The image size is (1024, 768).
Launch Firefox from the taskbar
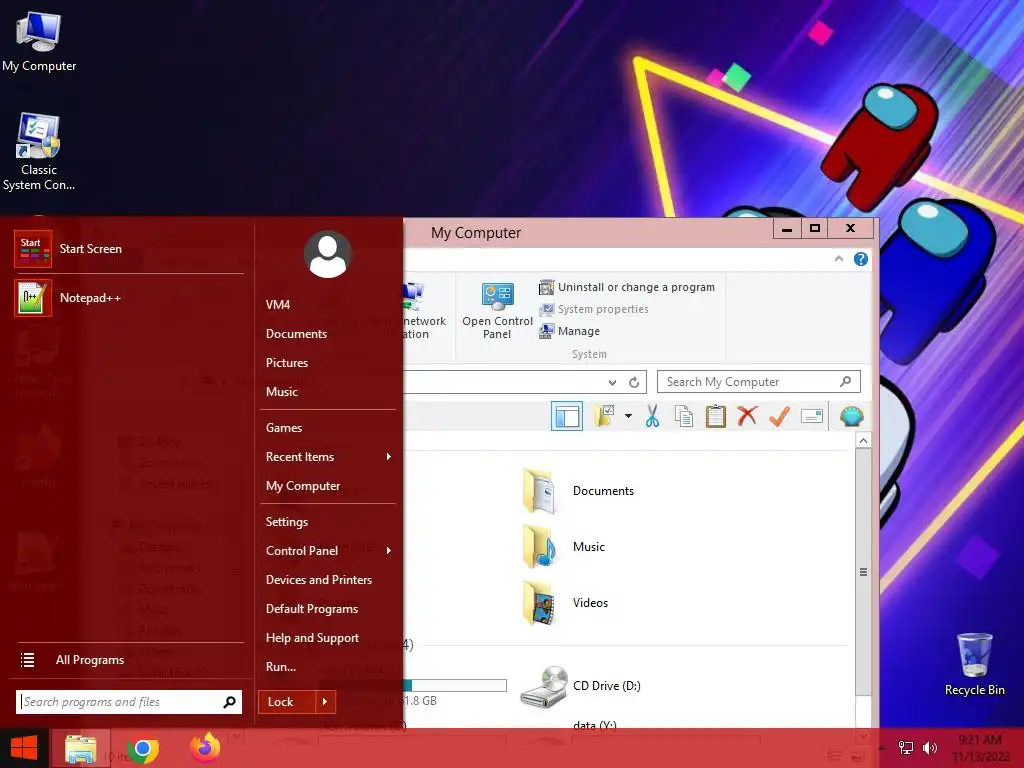[205, 748]
